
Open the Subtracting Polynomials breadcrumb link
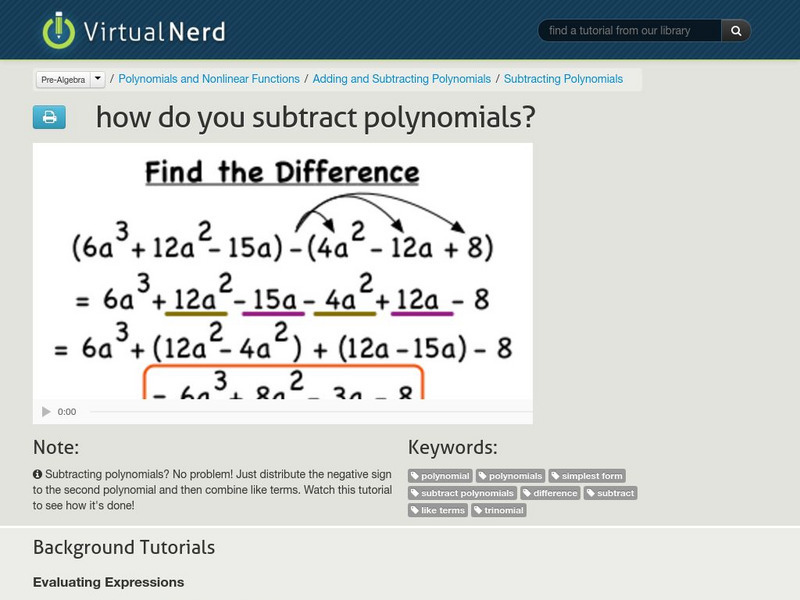(x=564, y=78)
